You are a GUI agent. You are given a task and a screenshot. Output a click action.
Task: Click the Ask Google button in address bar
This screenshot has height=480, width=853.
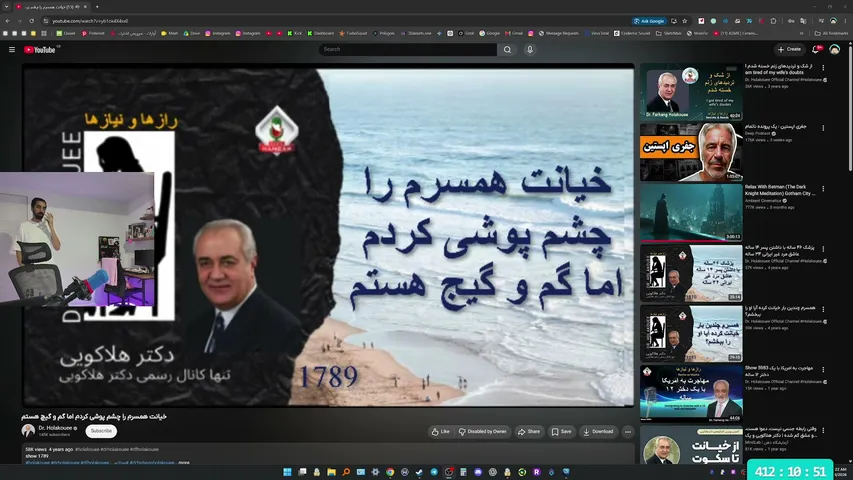(649, 21)
